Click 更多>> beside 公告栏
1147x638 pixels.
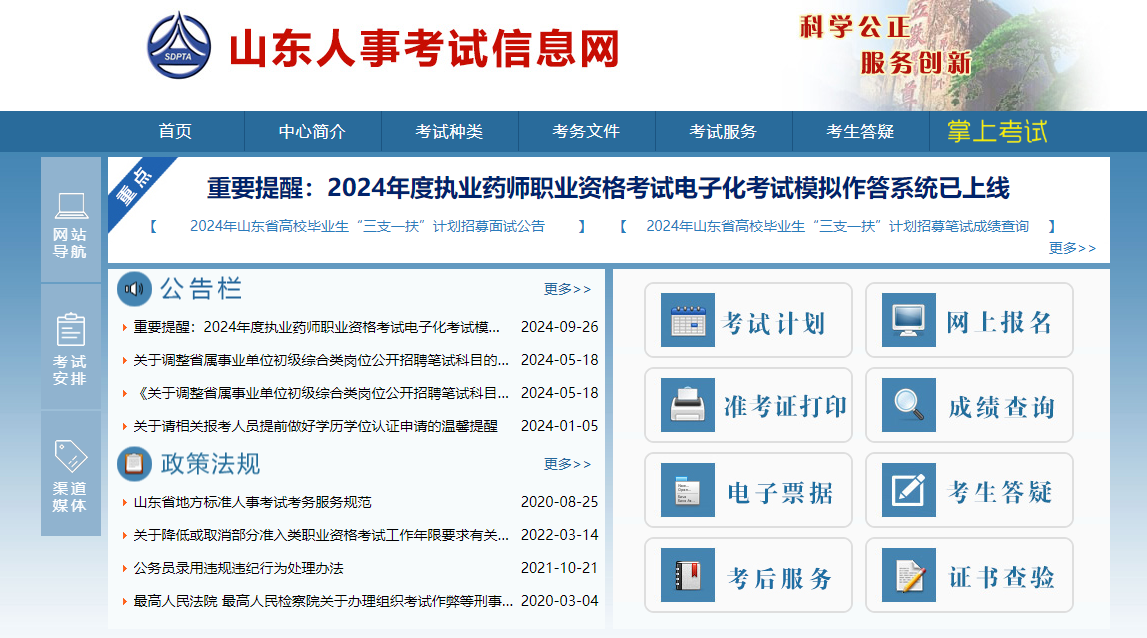point(567,289)
